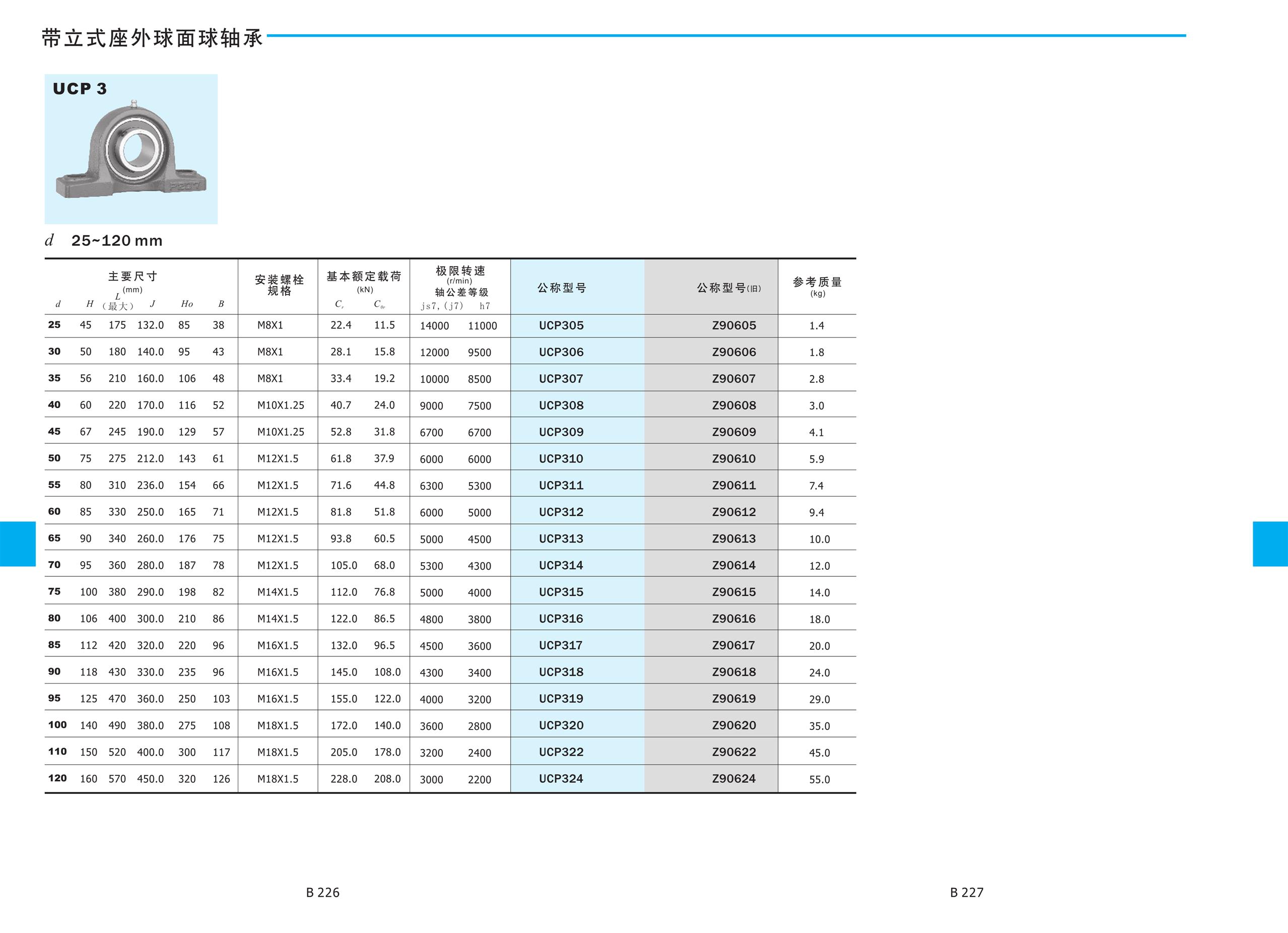Click the Z90612 old designation cell

[734, 512]
